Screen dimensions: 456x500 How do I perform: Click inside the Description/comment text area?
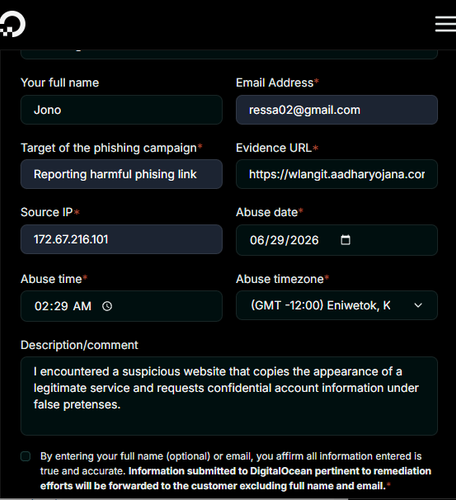point(229,396)
